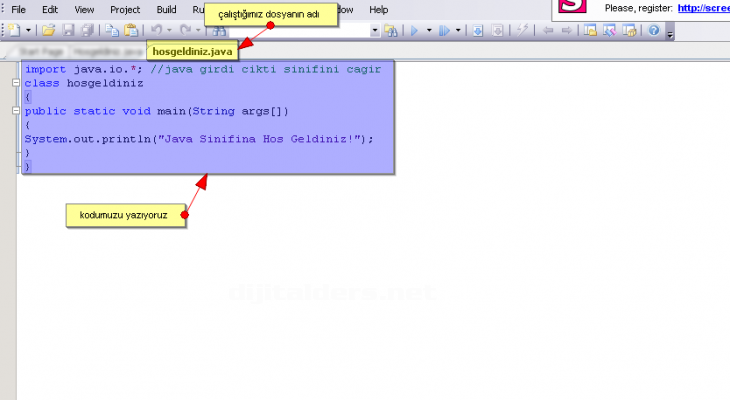Open the Run Project dropdown arrow
730x400 pixels.
coord(429,31)
